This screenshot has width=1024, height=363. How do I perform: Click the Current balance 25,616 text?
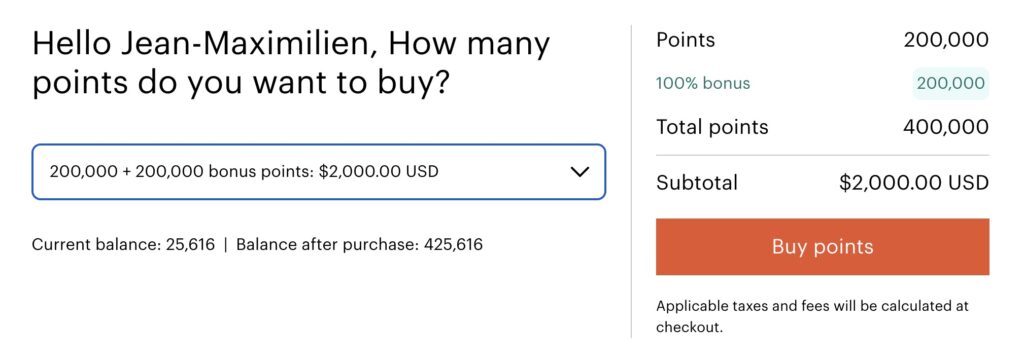[x=123, y=245]
